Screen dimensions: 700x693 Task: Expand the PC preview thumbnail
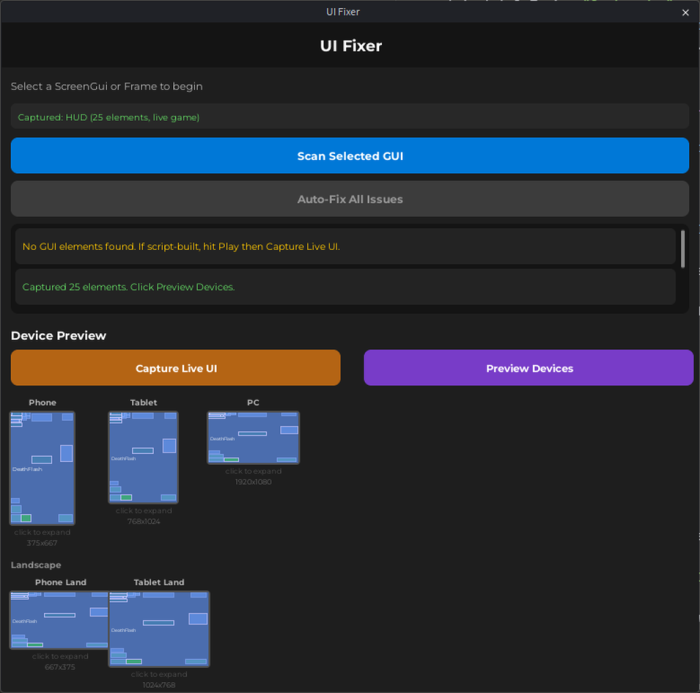click(253, 438)
